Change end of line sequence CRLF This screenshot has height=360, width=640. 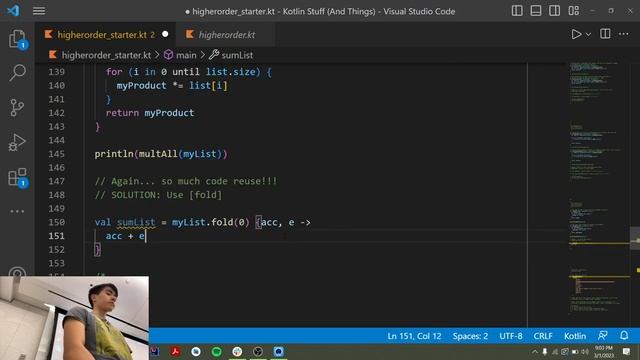pos(543,336)
